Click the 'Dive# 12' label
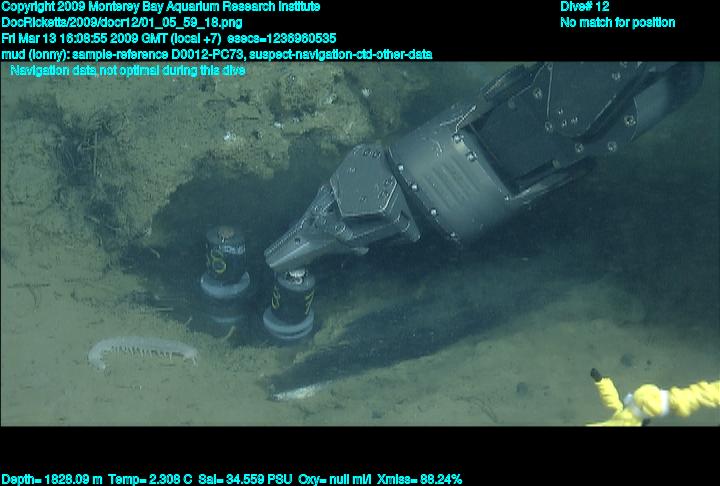 click(x=585, y=7)
